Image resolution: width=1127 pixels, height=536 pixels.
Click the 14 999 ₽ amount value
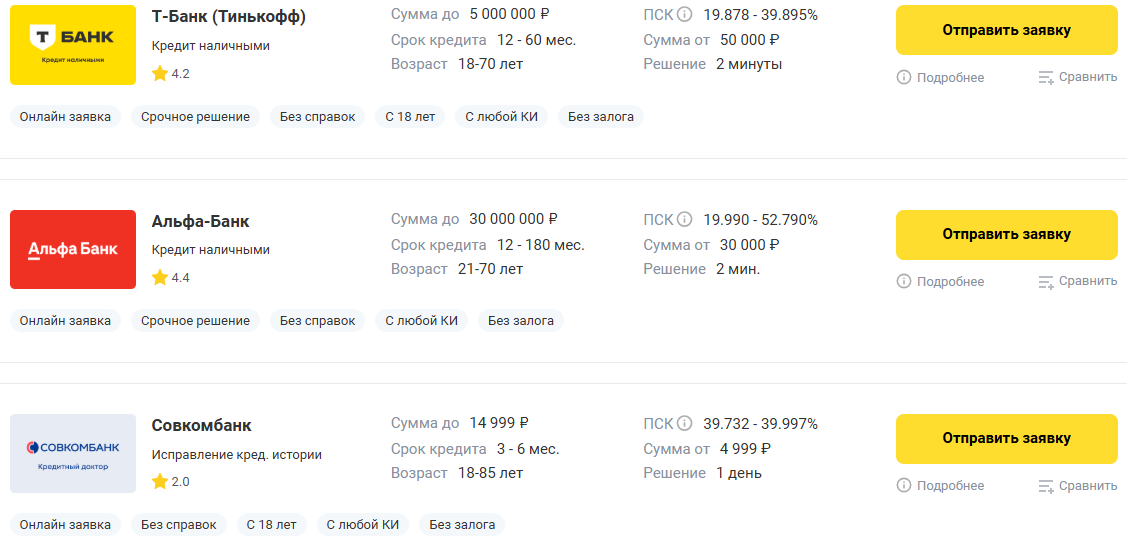click(x=500, y=422)
